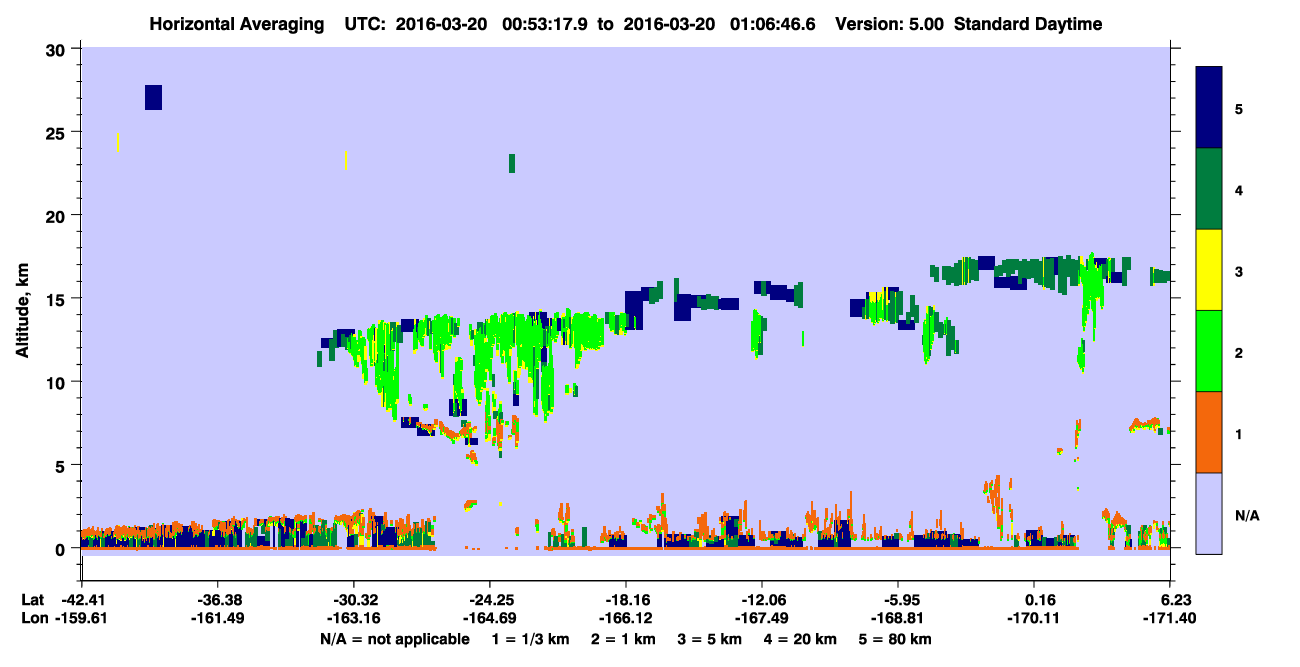Click longitude value -171.40

tap(1170, 618)
